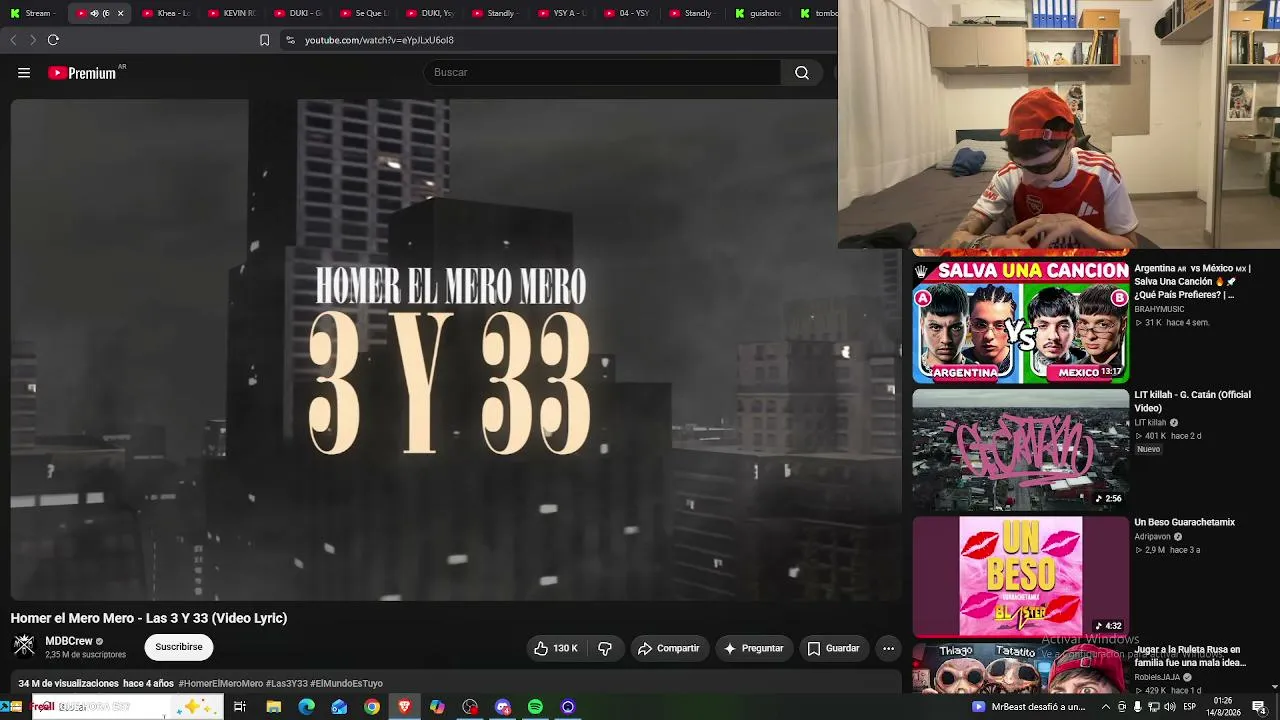This screenshot has width=1280, height=720.
Task: Switch to the Khea browser tab
Action: coord(167,13)
